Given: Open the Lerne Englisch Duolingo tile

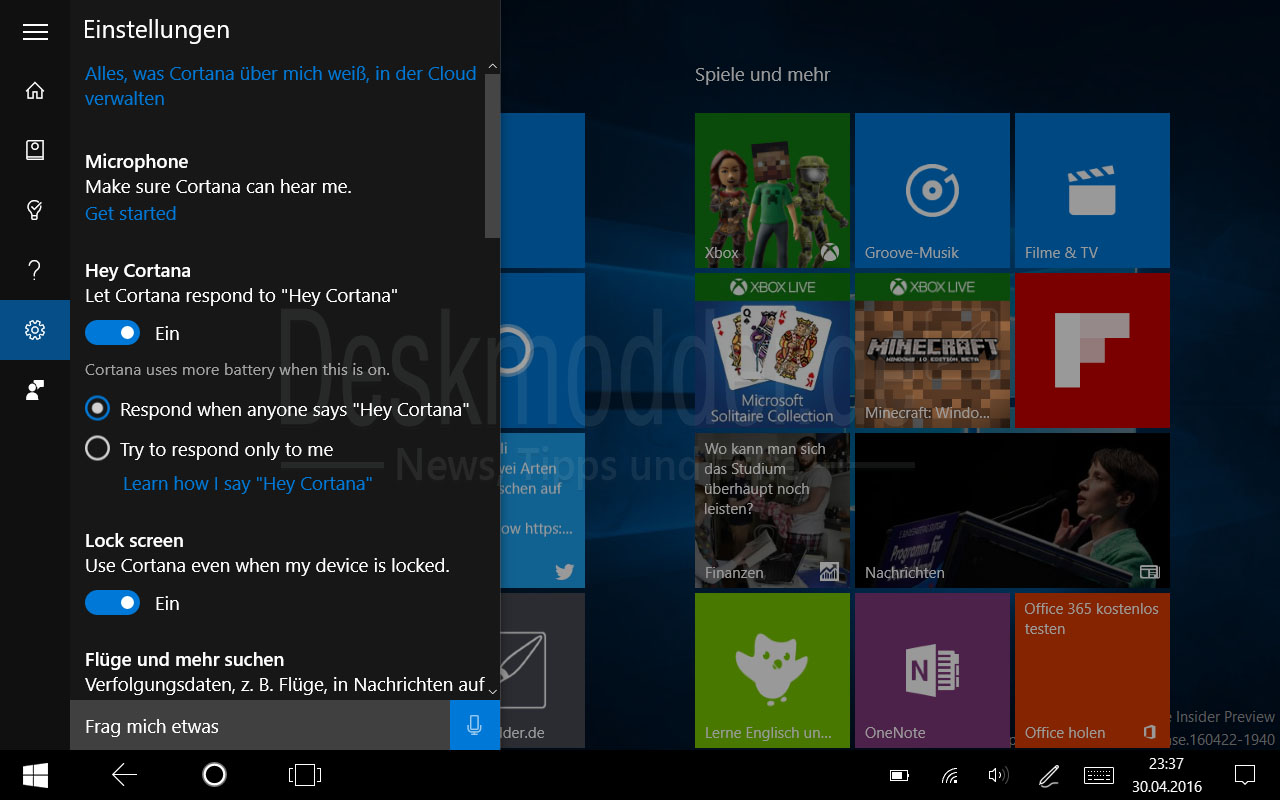Looking at the screenshot, I should 772,670.
